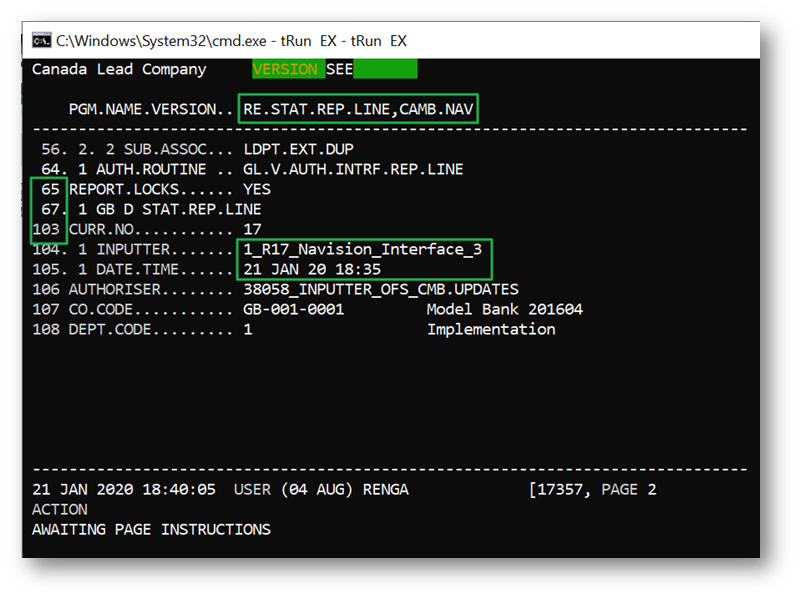Screen dimensions: 802x600
Task: Click the 1_R17_Navision_Interface_3 inputter value
Action: (x=365, y=249)
